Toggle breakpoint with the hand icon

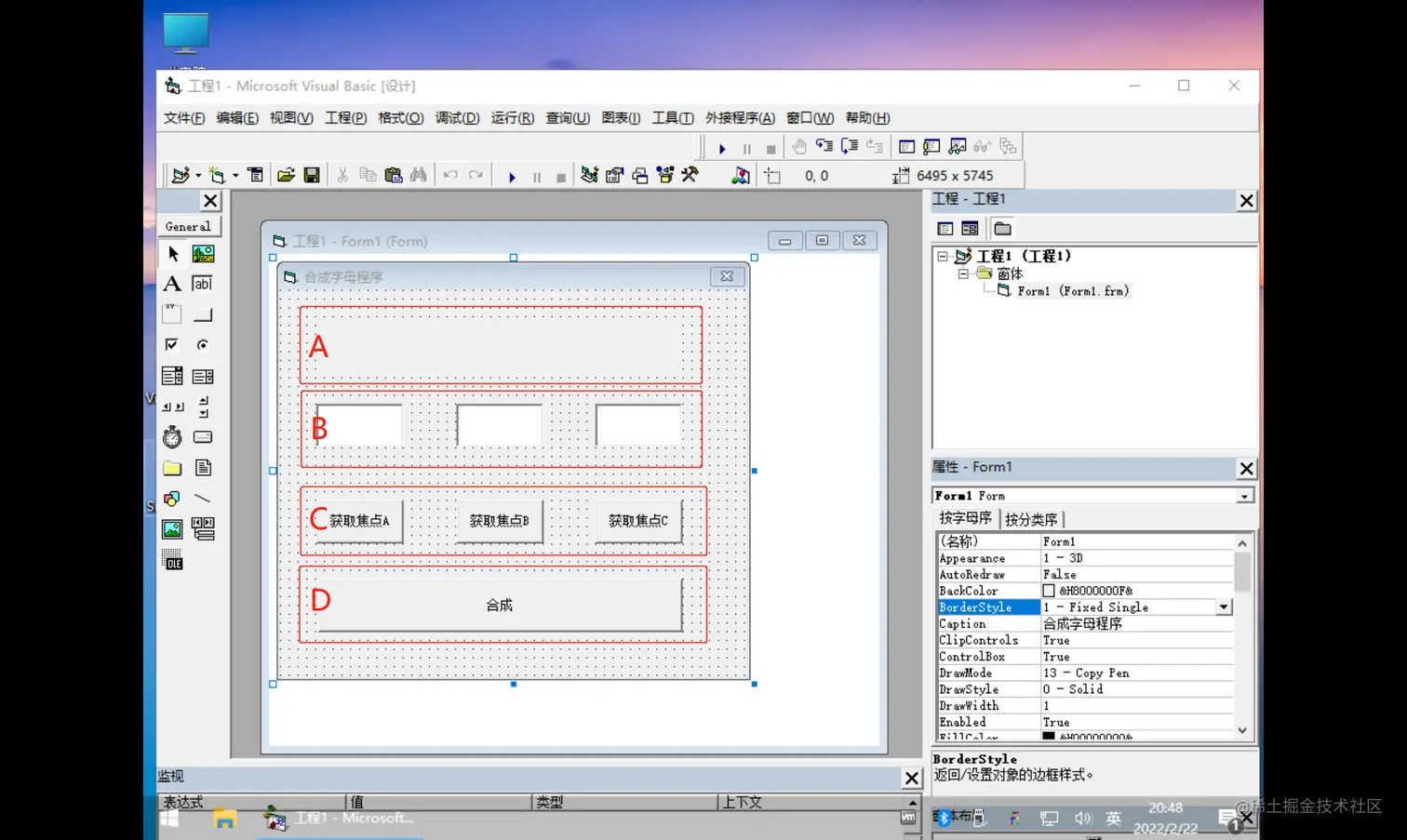pos(799,147)
